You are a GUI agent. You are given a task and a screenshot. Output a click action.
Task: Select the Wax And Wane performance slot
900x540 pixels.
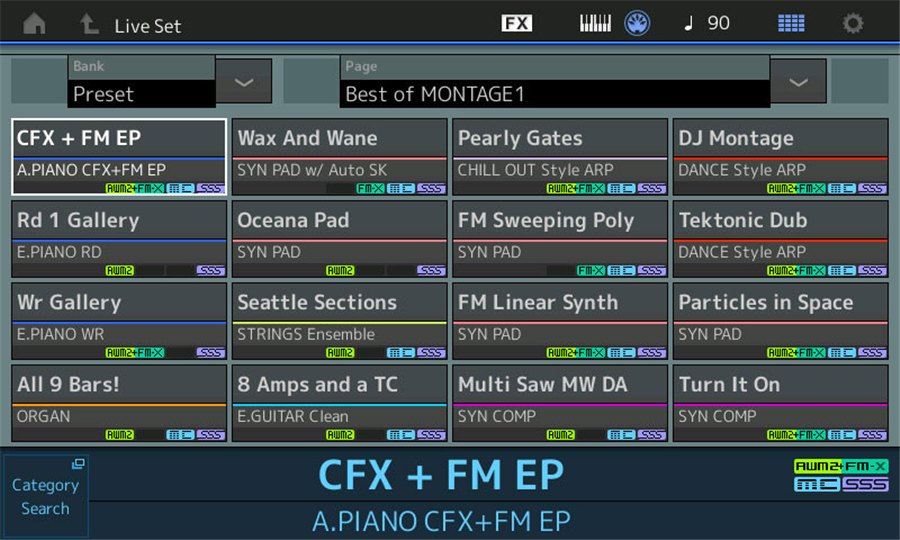[339, 156]
